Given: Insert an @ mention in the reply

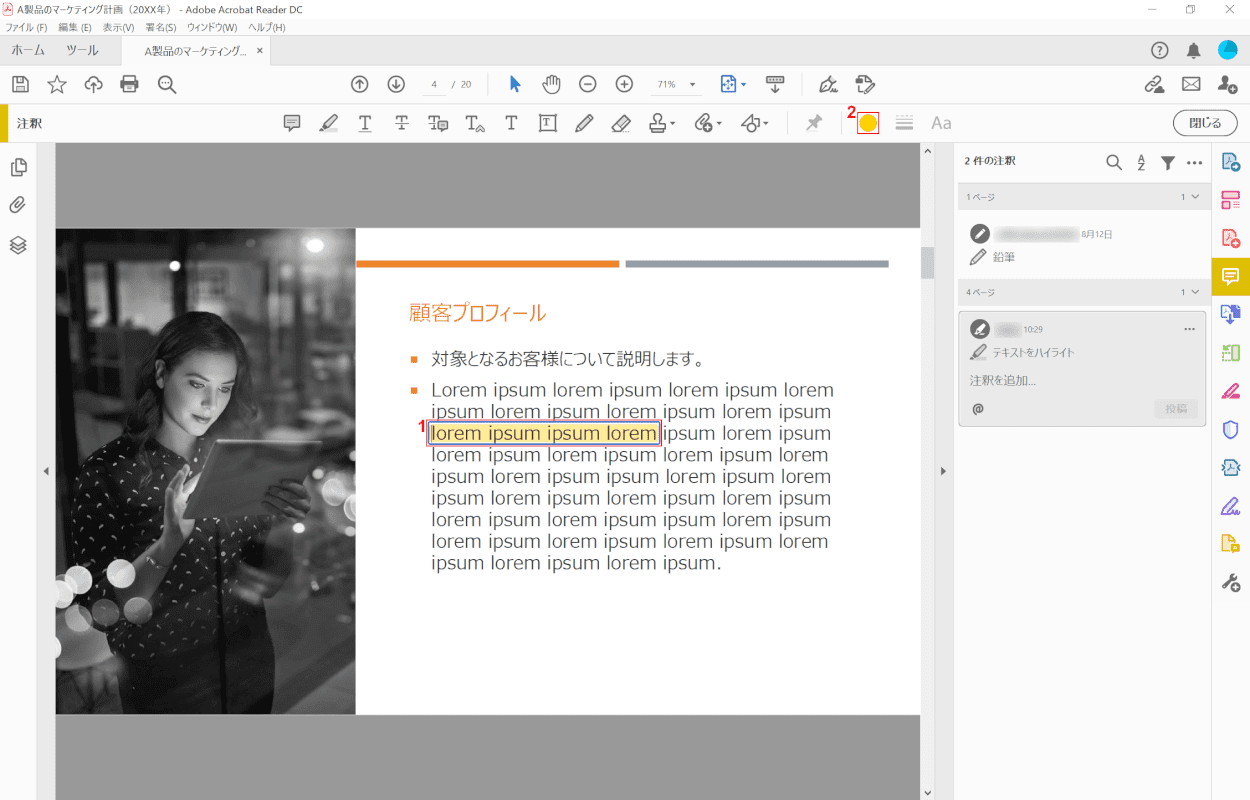Looking at the screenshot, I should click(977, 409).
